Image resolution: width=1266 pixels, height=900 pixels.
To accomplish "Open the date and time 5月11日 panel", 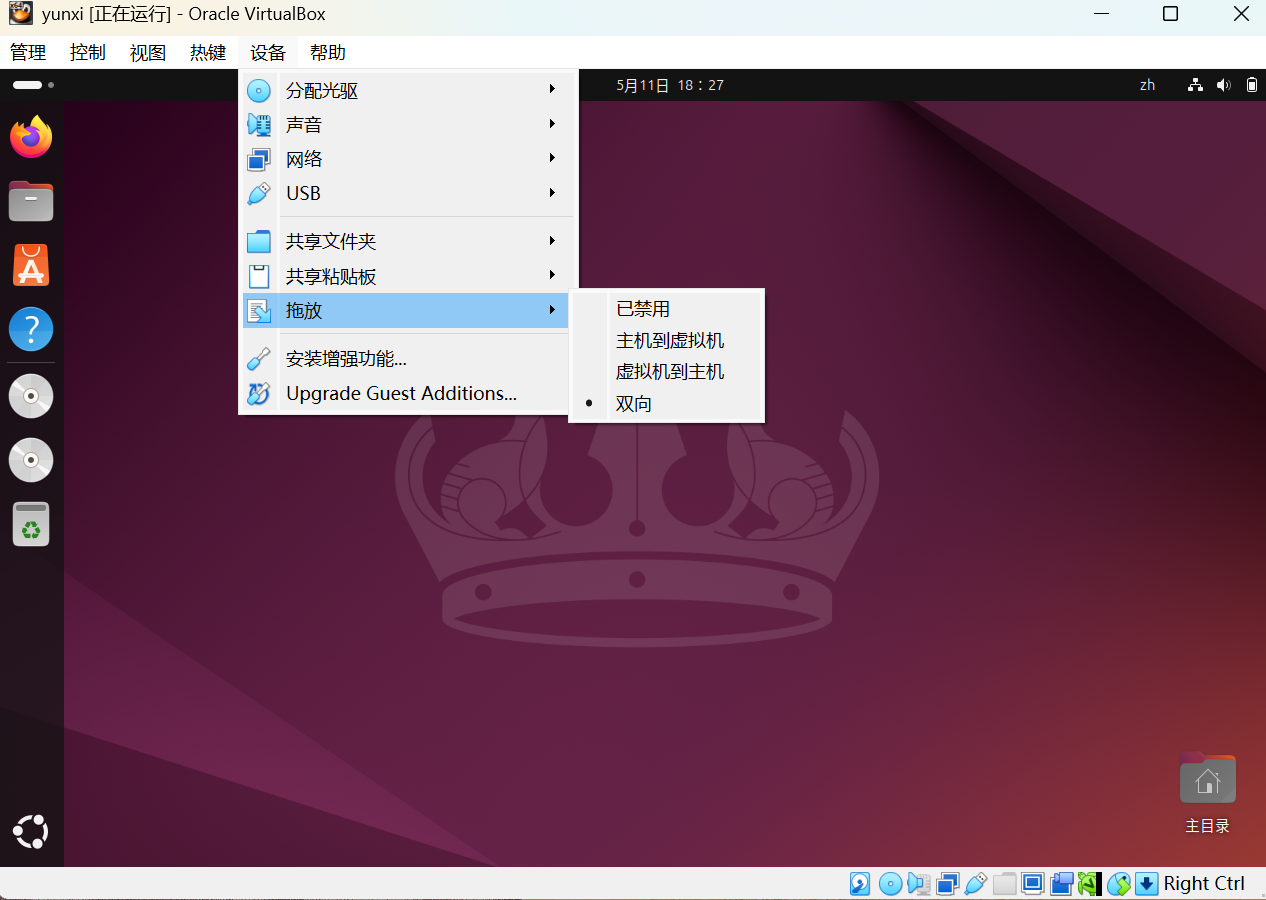I will pyautogui.click(x=670, y=85).
